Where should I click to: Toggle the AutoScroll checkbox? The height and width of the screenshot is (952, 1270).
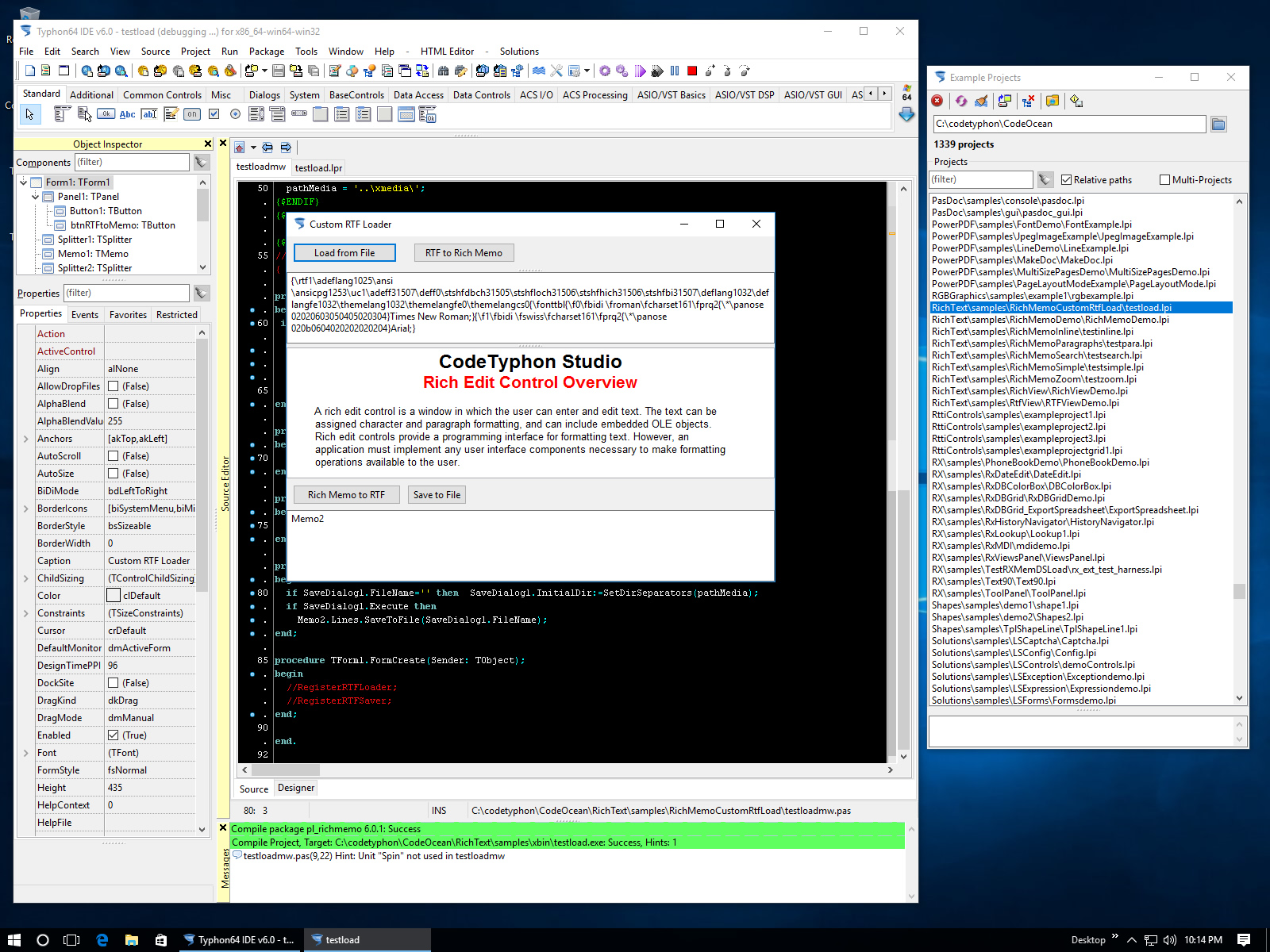[x=114, y=456]
